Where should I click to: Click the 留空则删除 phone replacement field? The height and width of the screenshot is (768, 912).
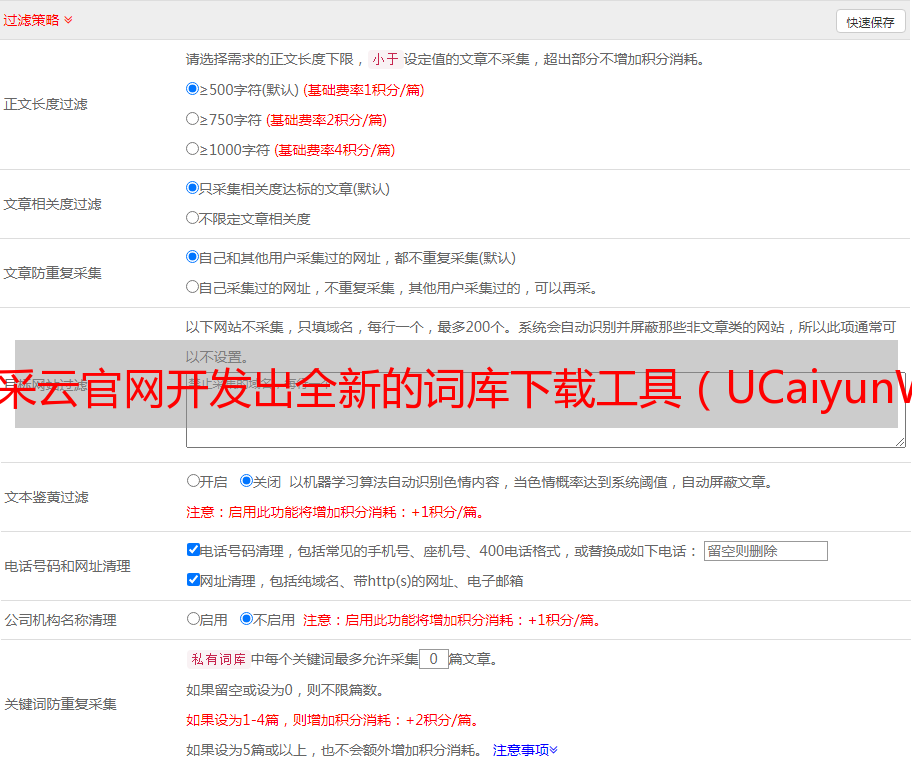pos(765,551)
